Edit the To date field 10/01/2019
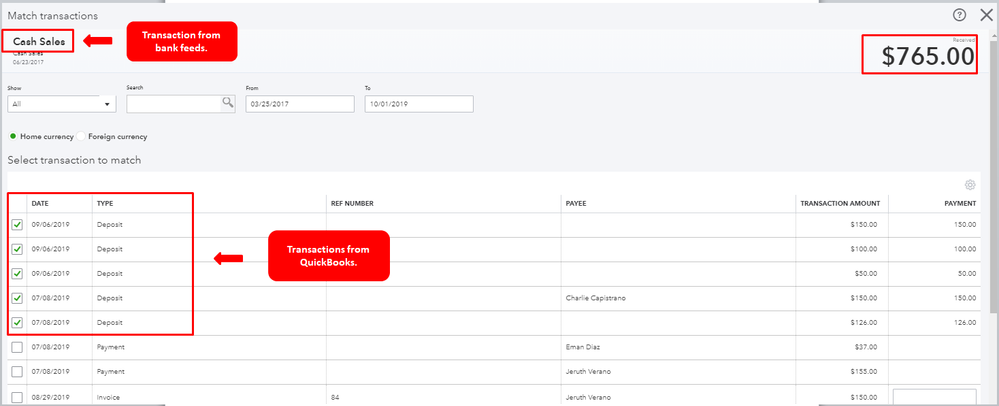 419,104
